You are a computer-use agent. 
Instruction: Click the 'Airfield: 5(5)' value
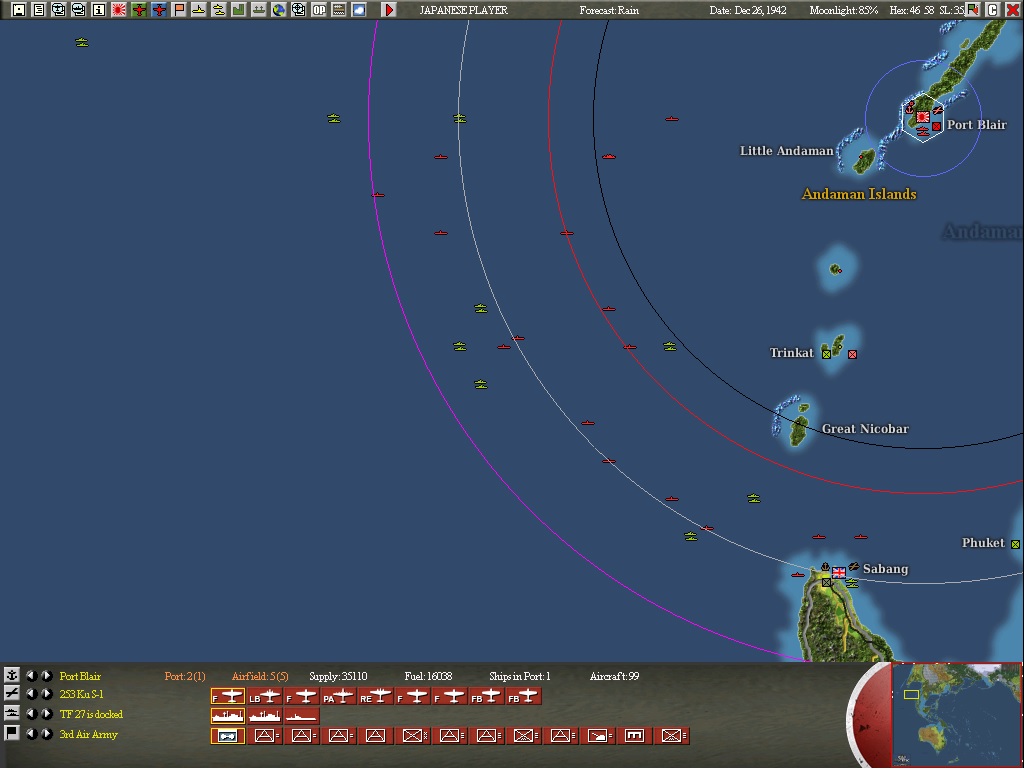coord(260,676)
